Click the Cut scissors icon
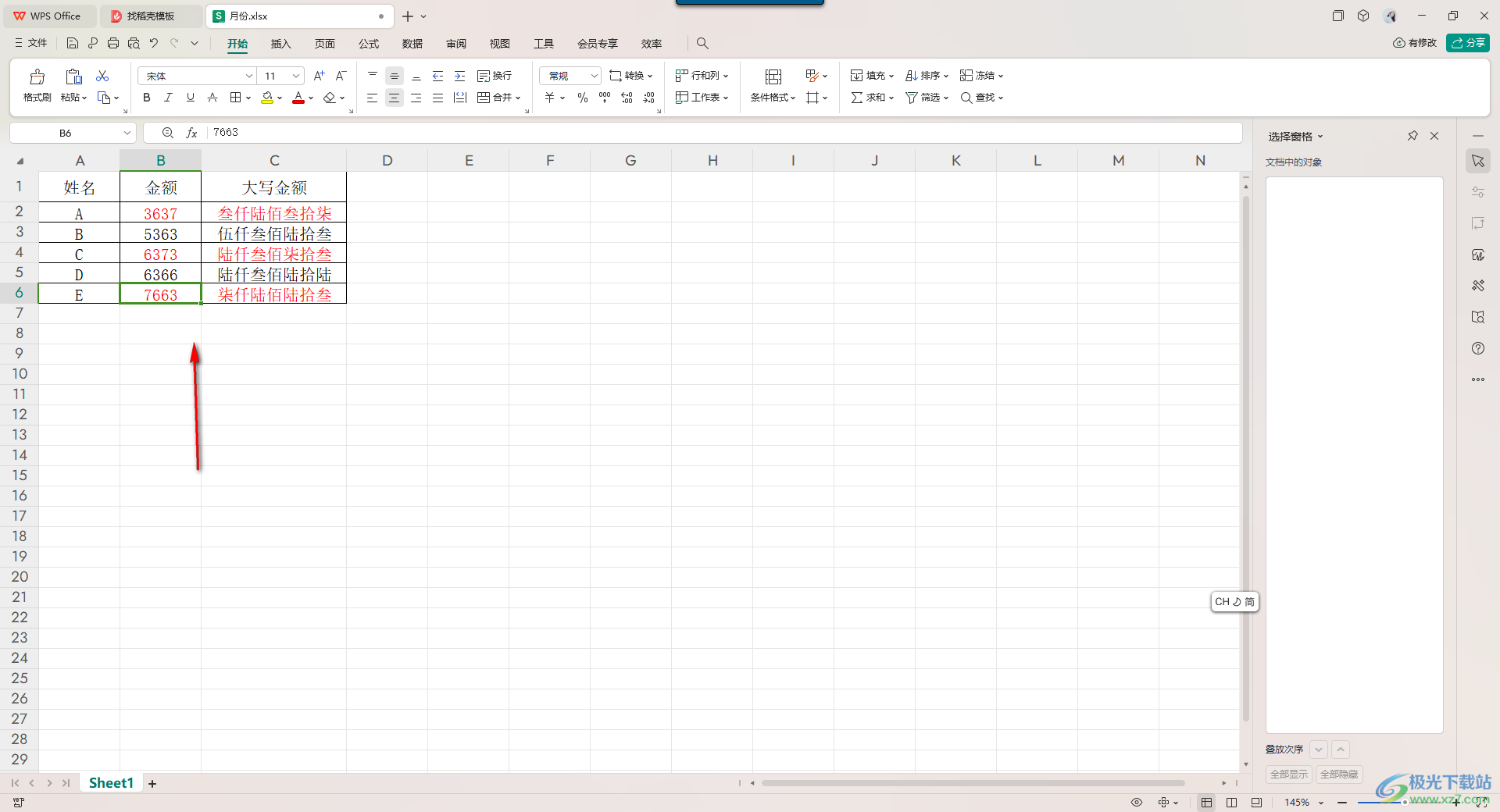1500x812 pixels. click(x=102, y=76)
